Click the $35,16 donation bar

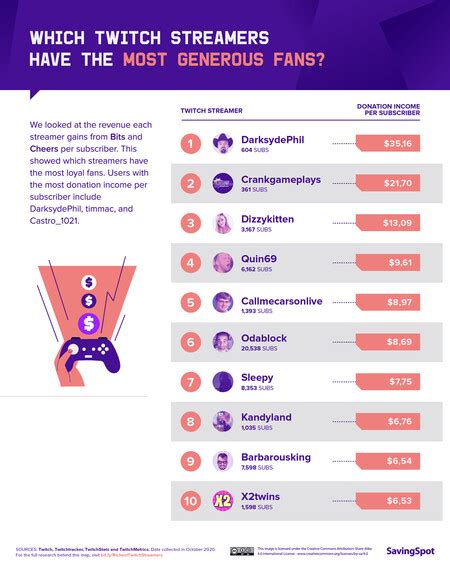click(388, 144)
